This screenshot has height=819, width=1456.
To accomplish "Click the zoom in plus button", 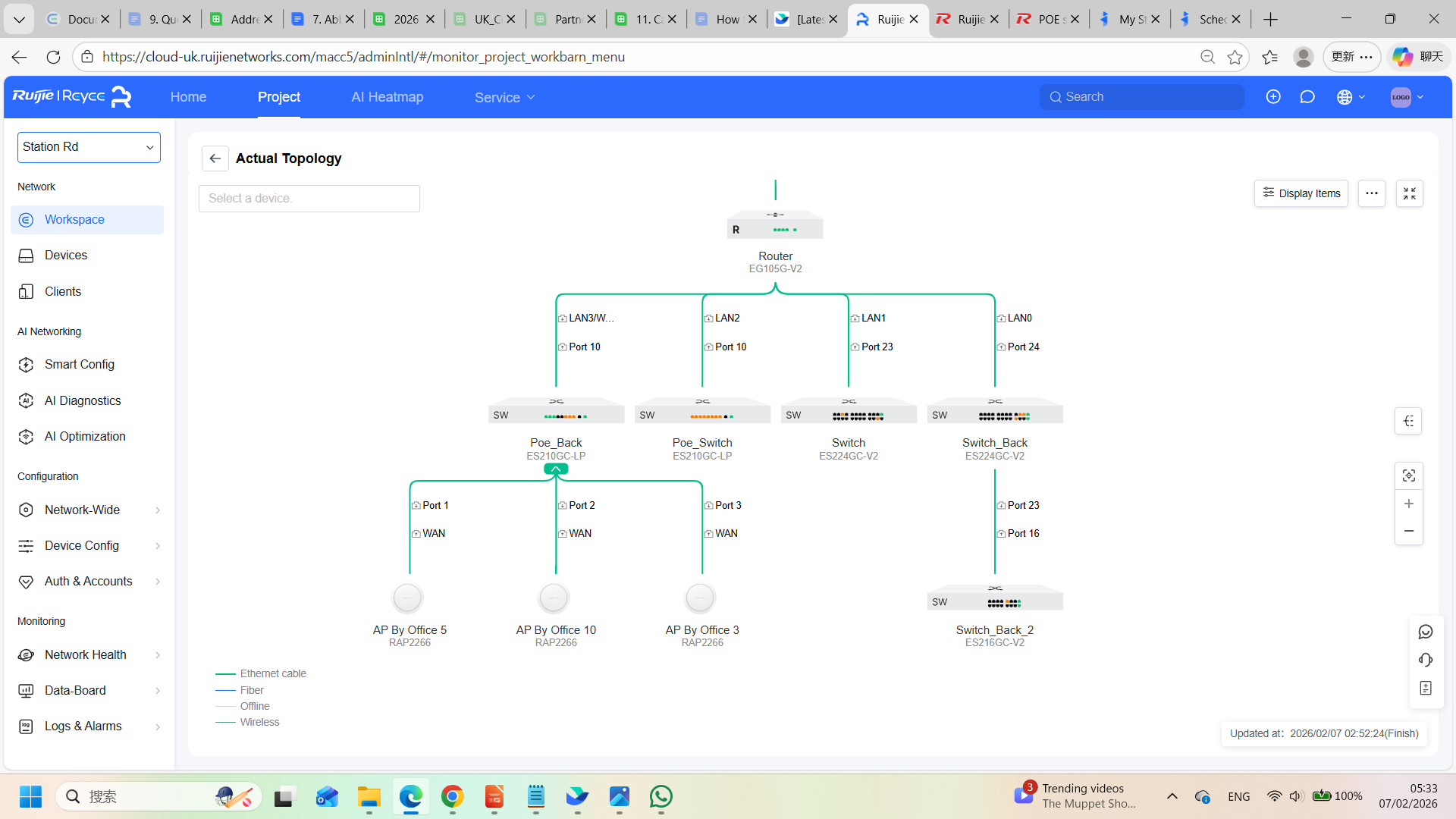I will coord(1408,504).
